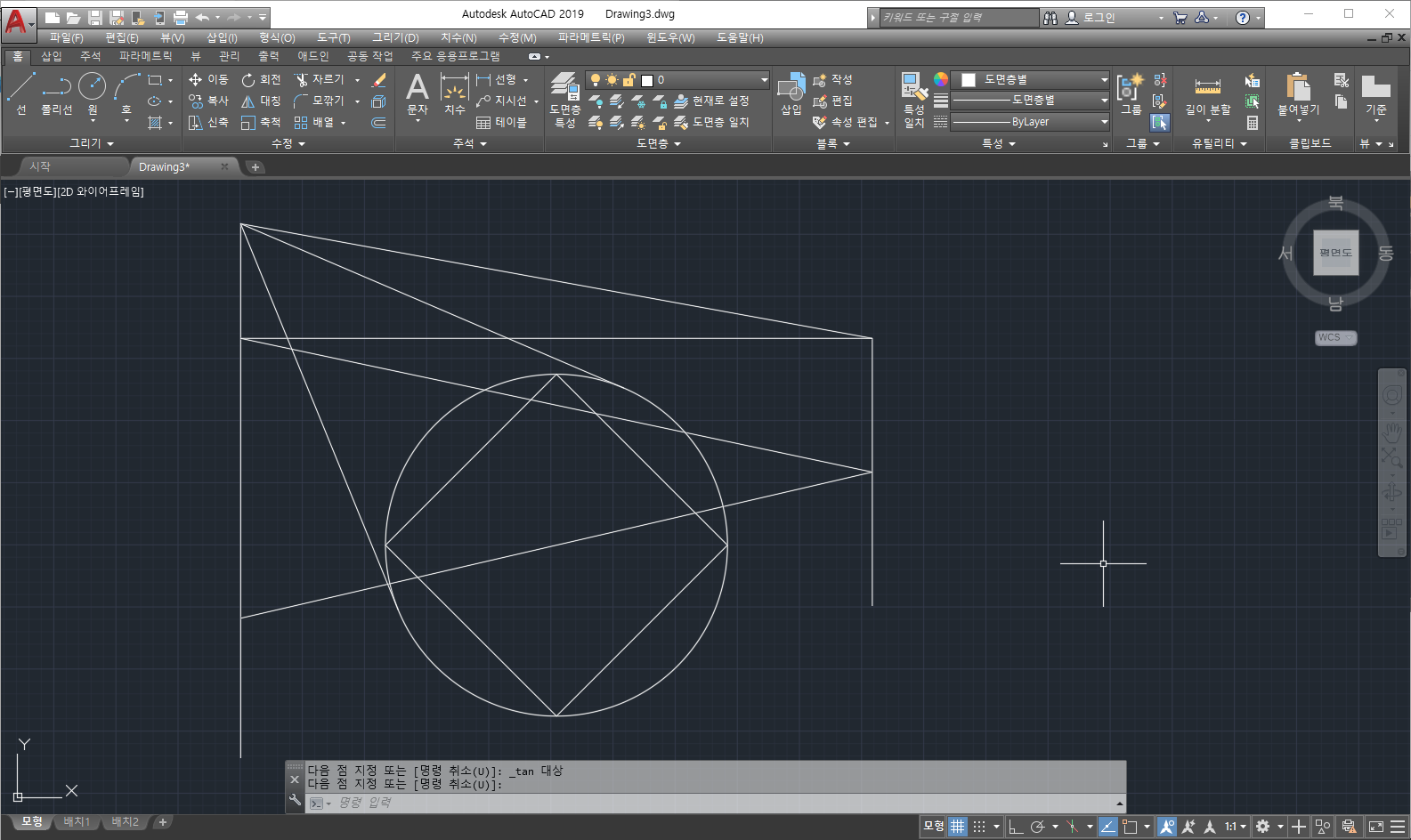
Task: Switch to the Parametric (파라메트릭) ribbon tab
Action: click(146, 56)
